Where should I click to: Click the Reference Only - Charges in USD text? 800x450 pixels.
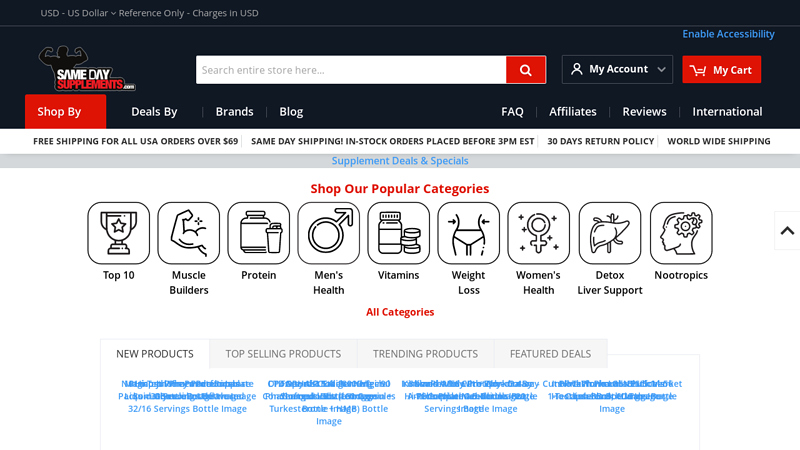[x=189, y=13]
